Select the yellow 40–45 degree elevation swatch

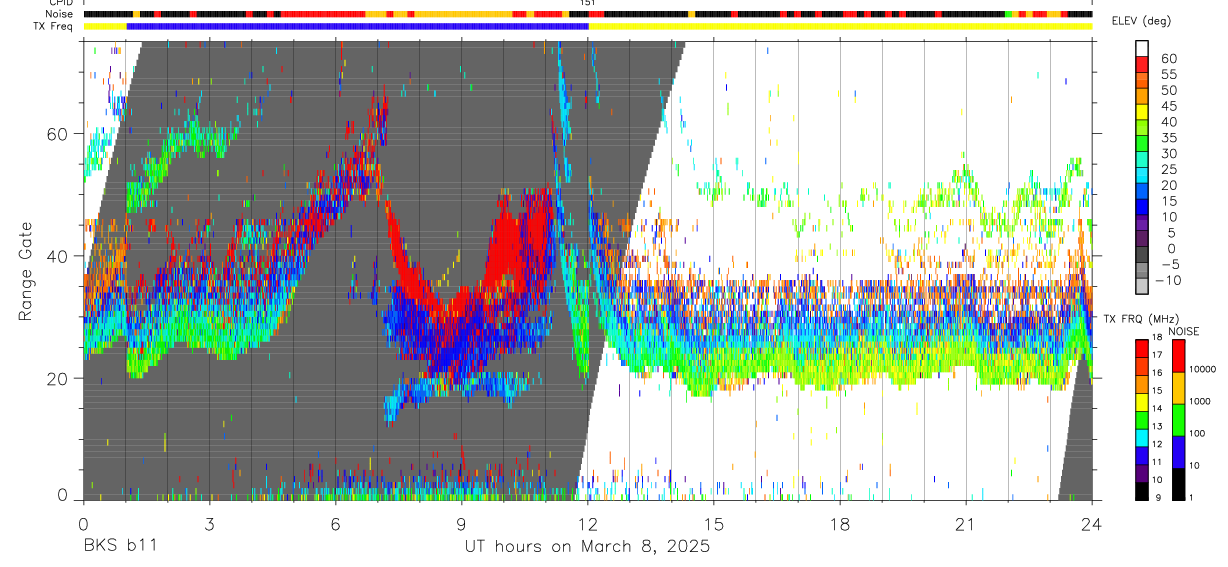(x=1143, y=112)
